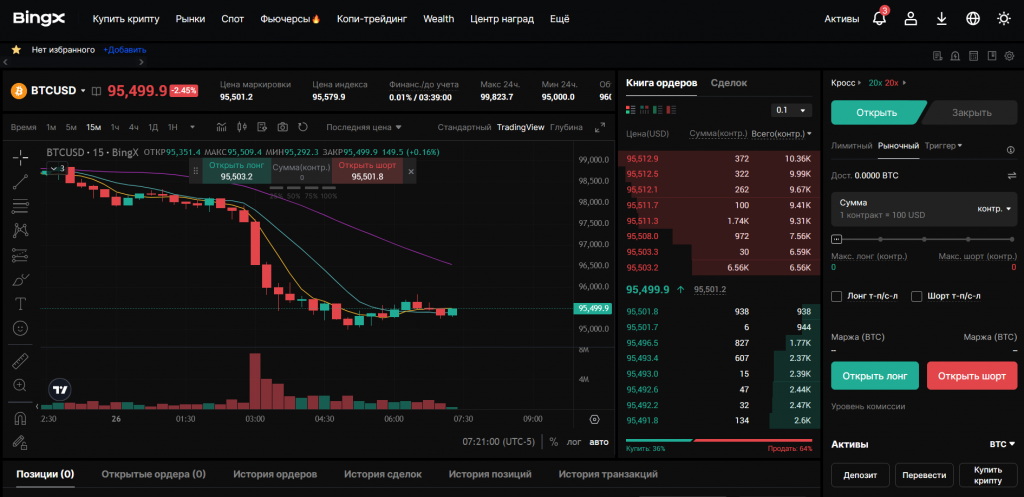Open the 0.1 price grouping dropdown

pyautogui.click(x=791, y=110)
